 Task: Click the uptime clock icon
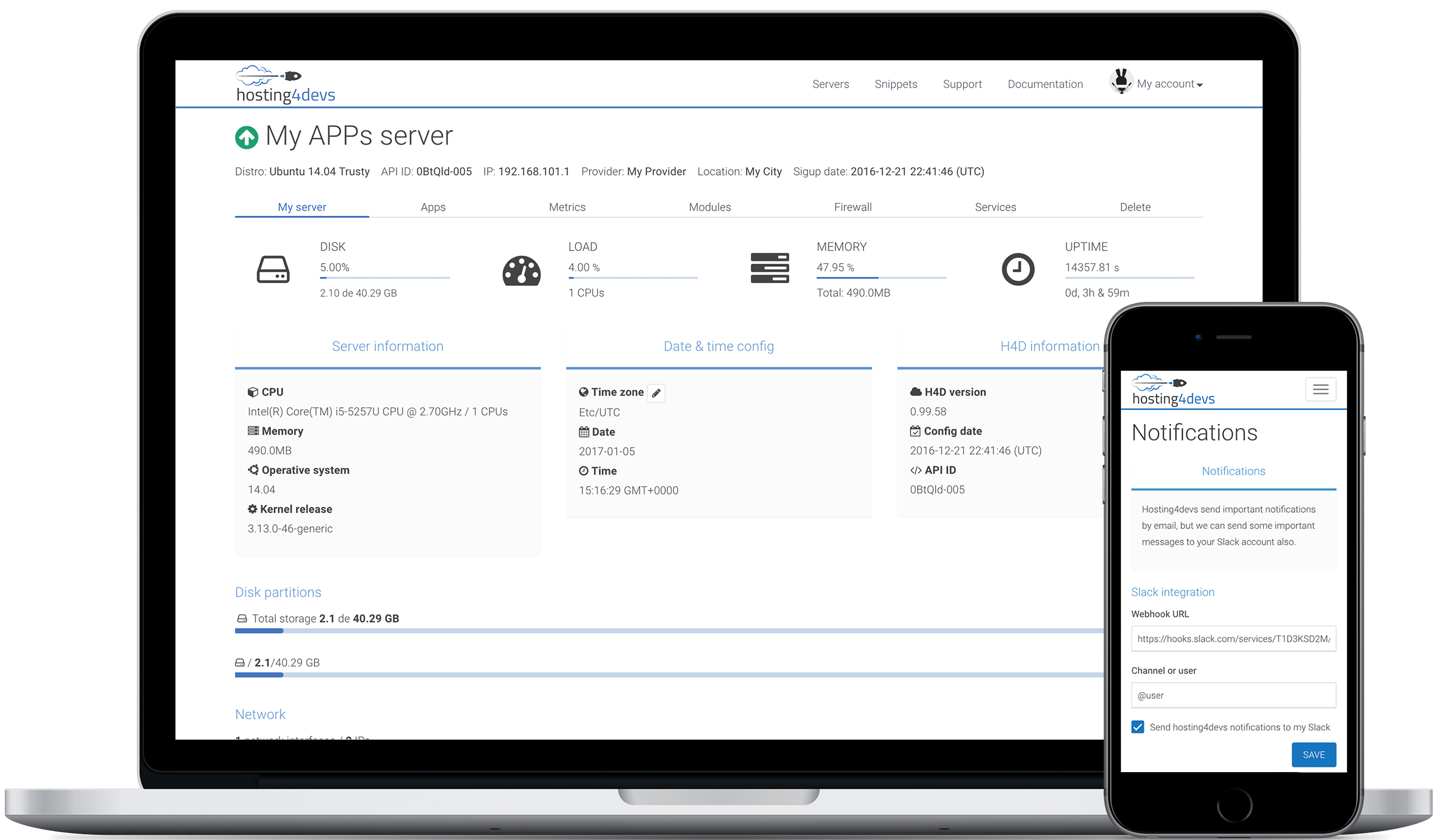pos(1018,270)
